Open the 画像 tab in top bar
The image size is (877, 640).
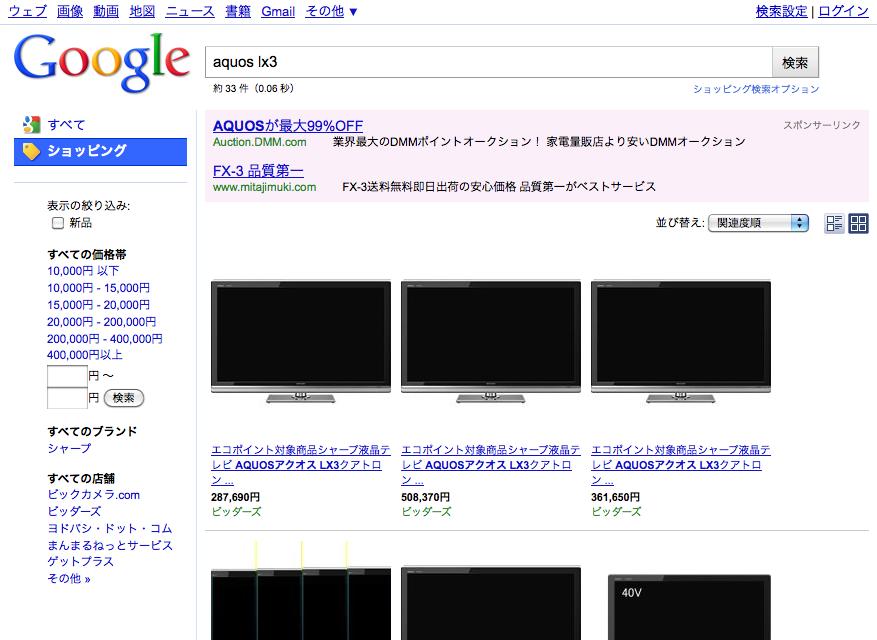pyautogui.click(x=70, y=11)
